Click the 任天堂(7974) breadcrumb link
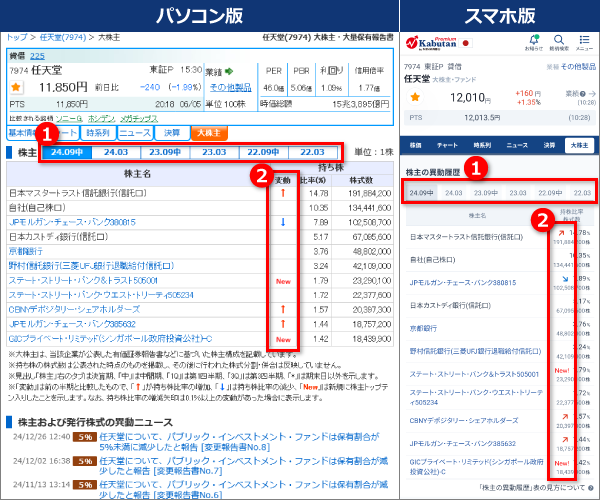The width and height of the screenshot is (600, 500). coord(63,37)
